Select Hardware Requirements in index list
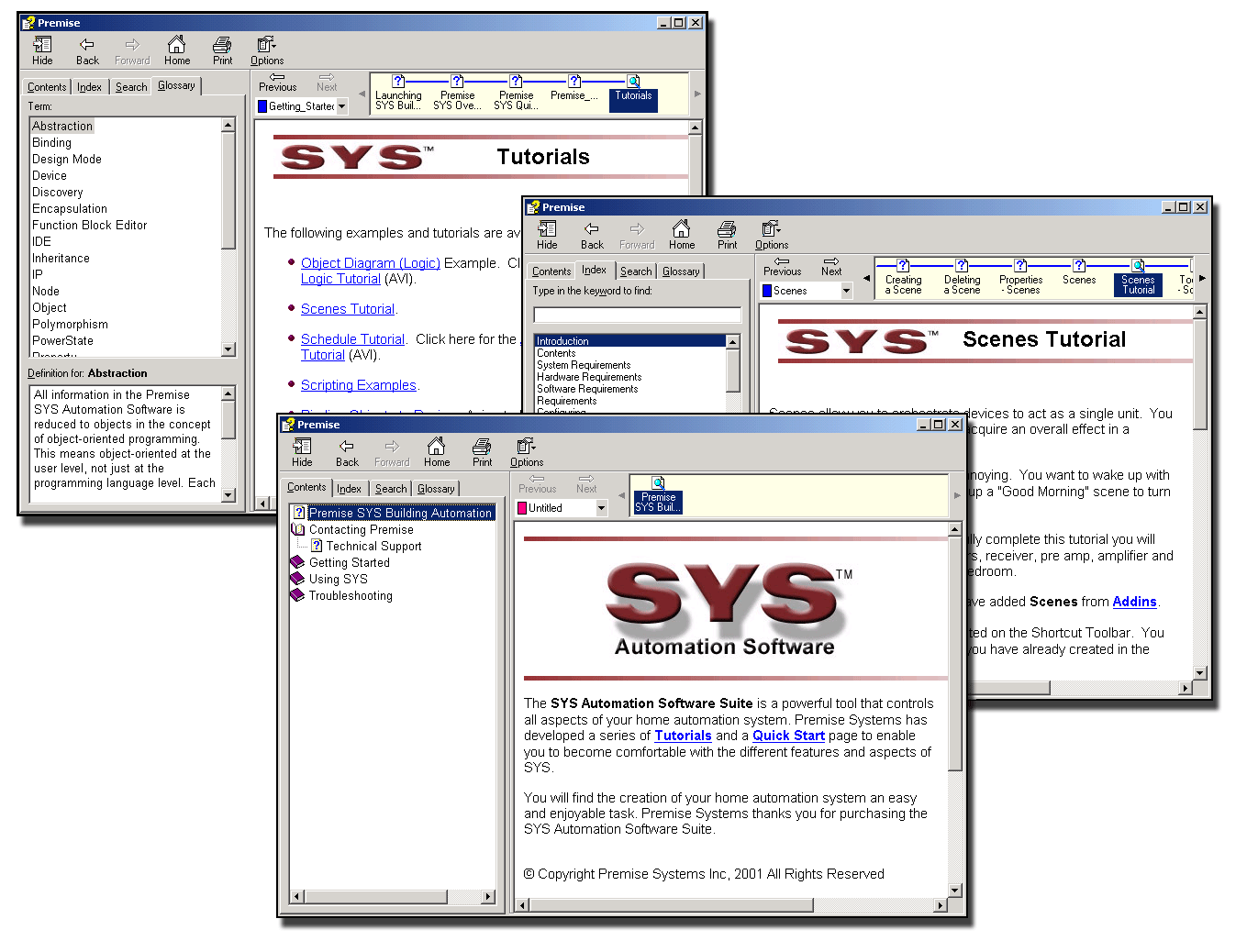The height and width of the screenshot is (952, 1247). [x=589, y=377]
